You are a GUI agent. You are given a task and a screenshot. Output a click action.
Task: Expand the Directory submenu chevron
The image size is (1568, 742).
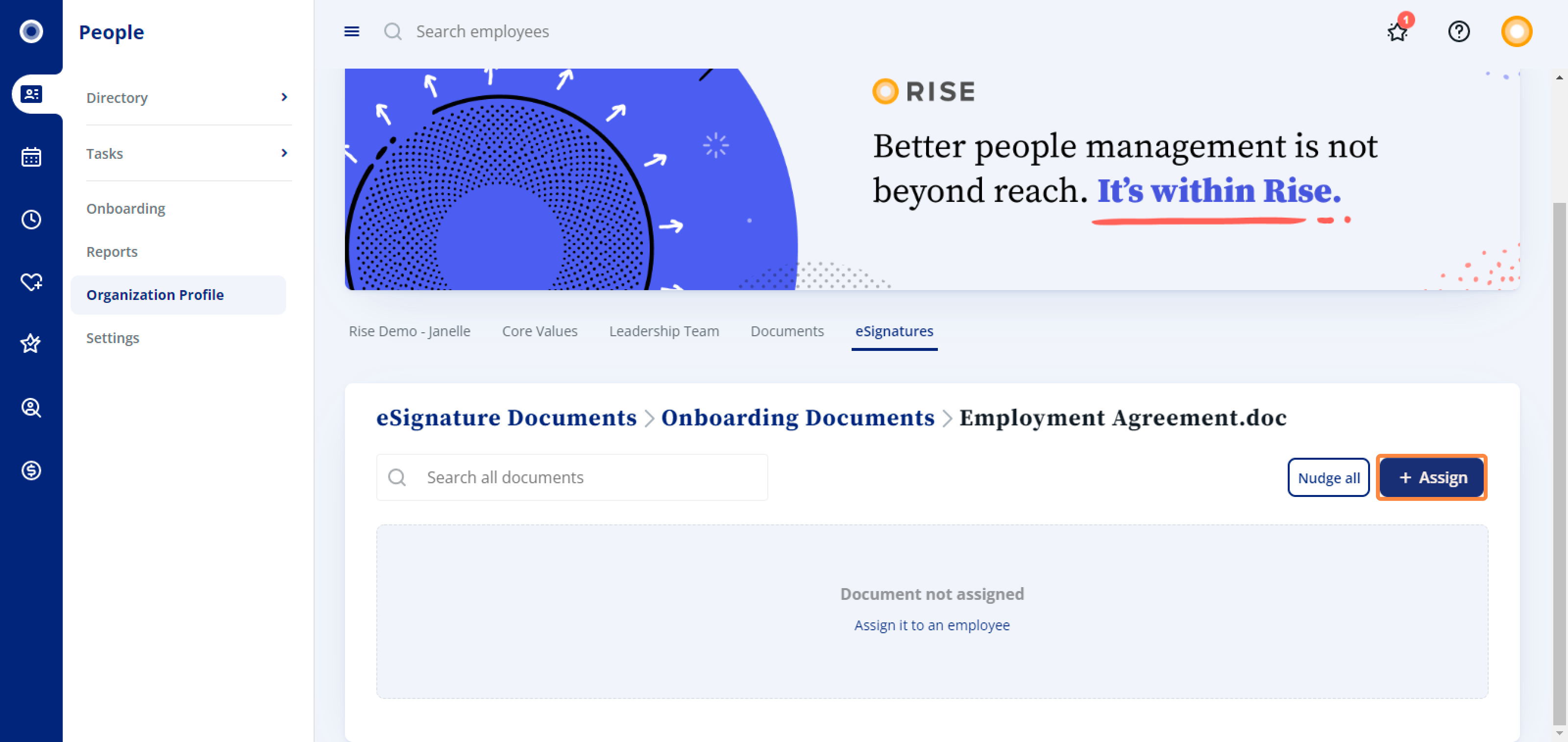coord(284,98)
